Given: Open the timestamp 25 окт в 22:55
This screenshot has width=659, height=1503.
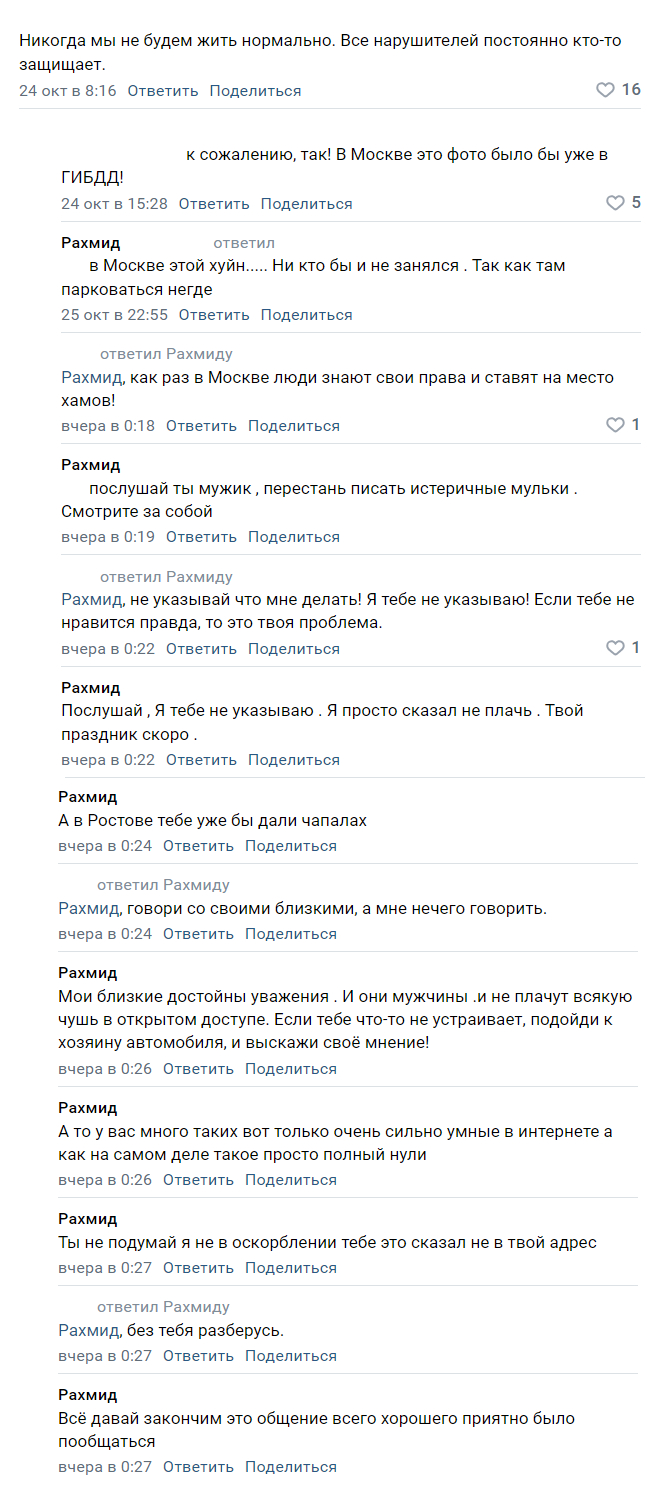Looking at the screenshot, I should click(114, 315).
